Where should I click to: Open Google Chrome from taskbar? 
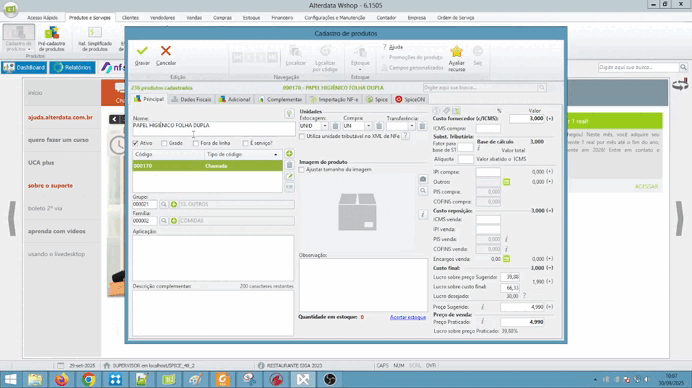[88, 379]
